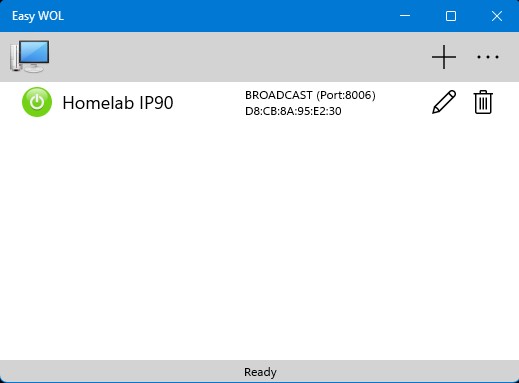
Task: Click the Easy WOL window title
Action: pos(38,16)
